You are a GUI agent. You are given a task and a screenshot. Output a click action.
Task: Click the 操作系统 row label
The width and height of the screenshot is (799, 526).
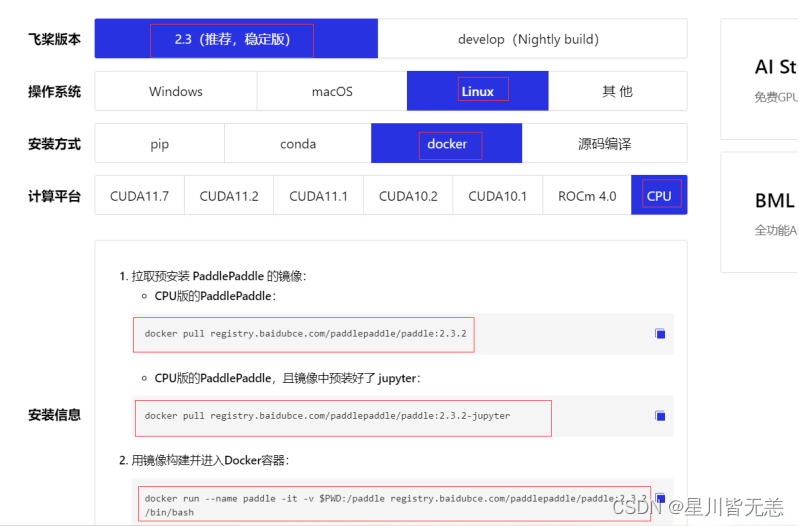coord(55,92)
